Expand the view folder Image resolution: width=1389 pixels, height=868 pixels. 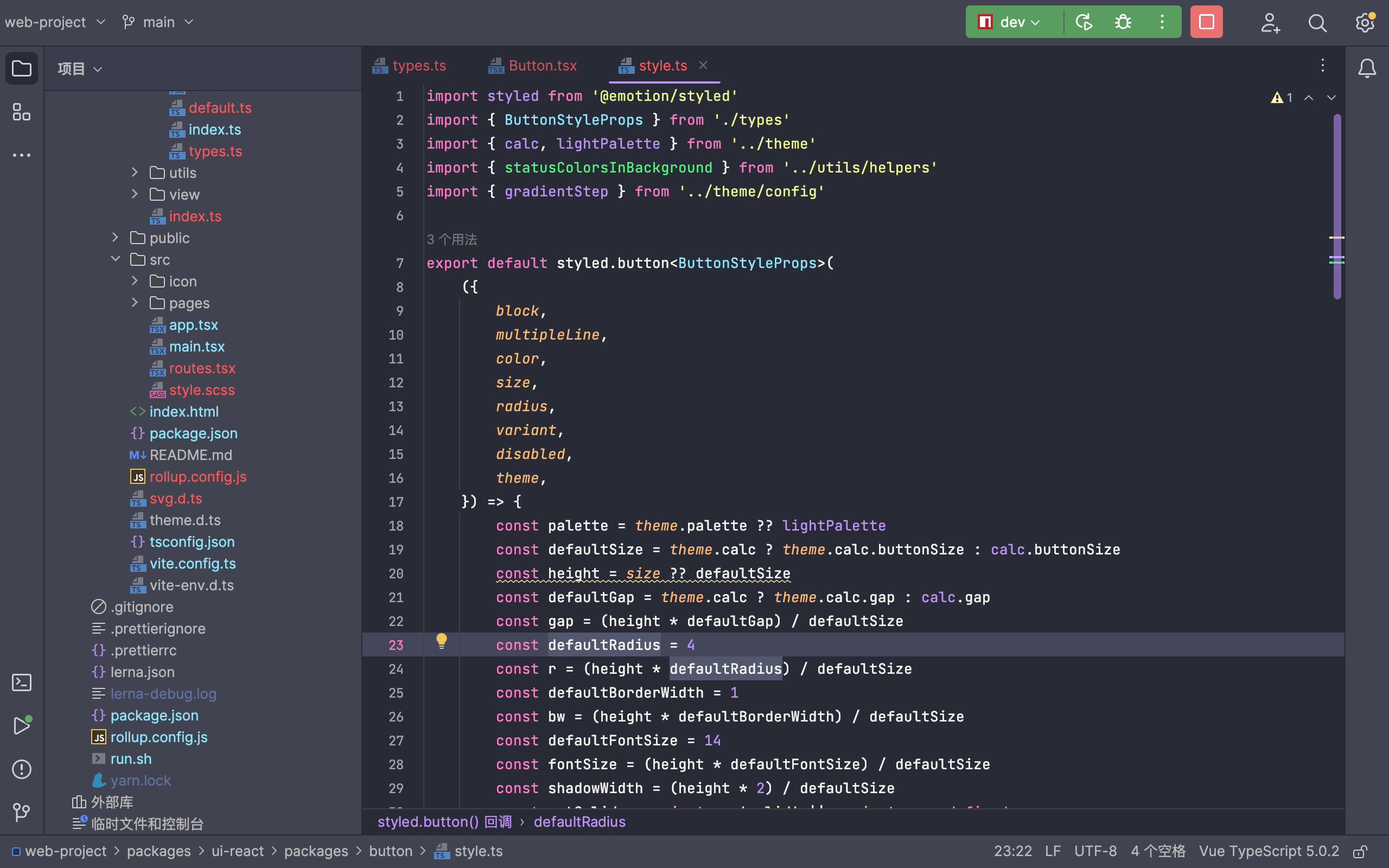(x=135, y=194)
